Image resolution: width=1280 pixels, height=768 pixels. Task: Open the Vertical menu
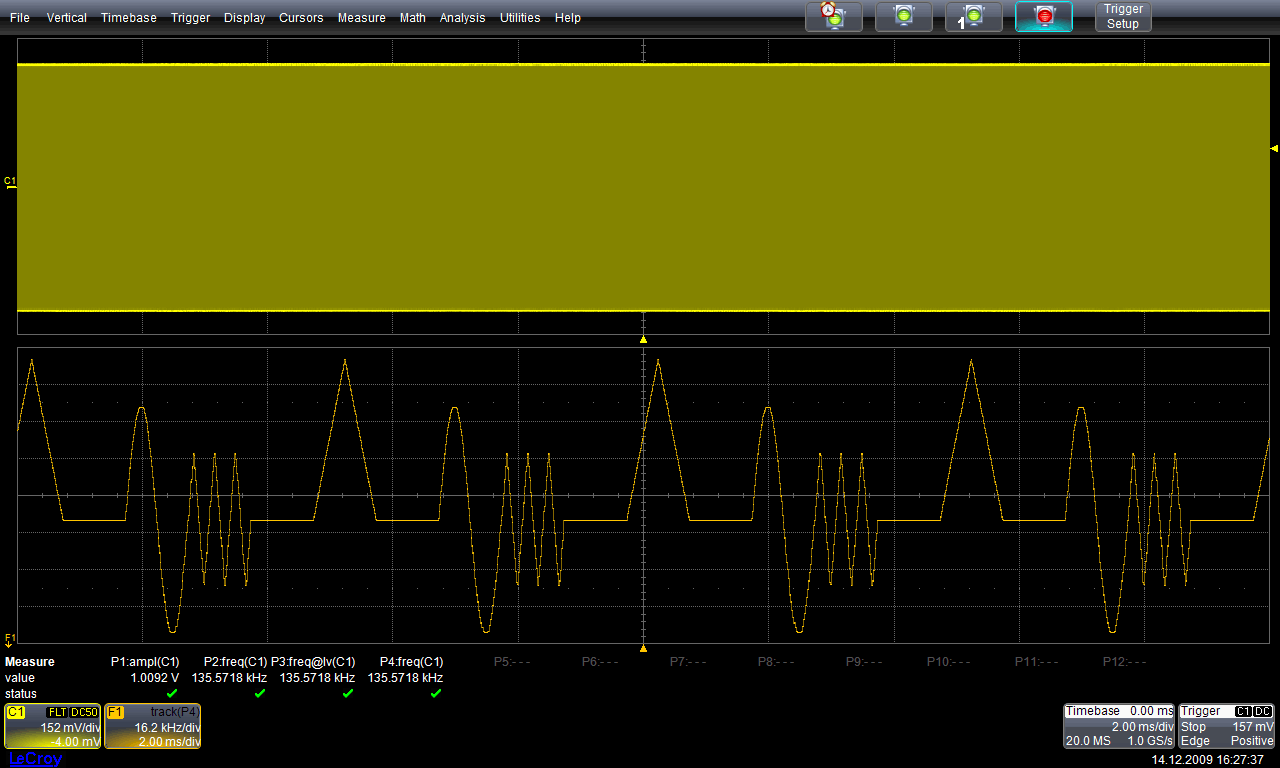click(x=66, y=18)
